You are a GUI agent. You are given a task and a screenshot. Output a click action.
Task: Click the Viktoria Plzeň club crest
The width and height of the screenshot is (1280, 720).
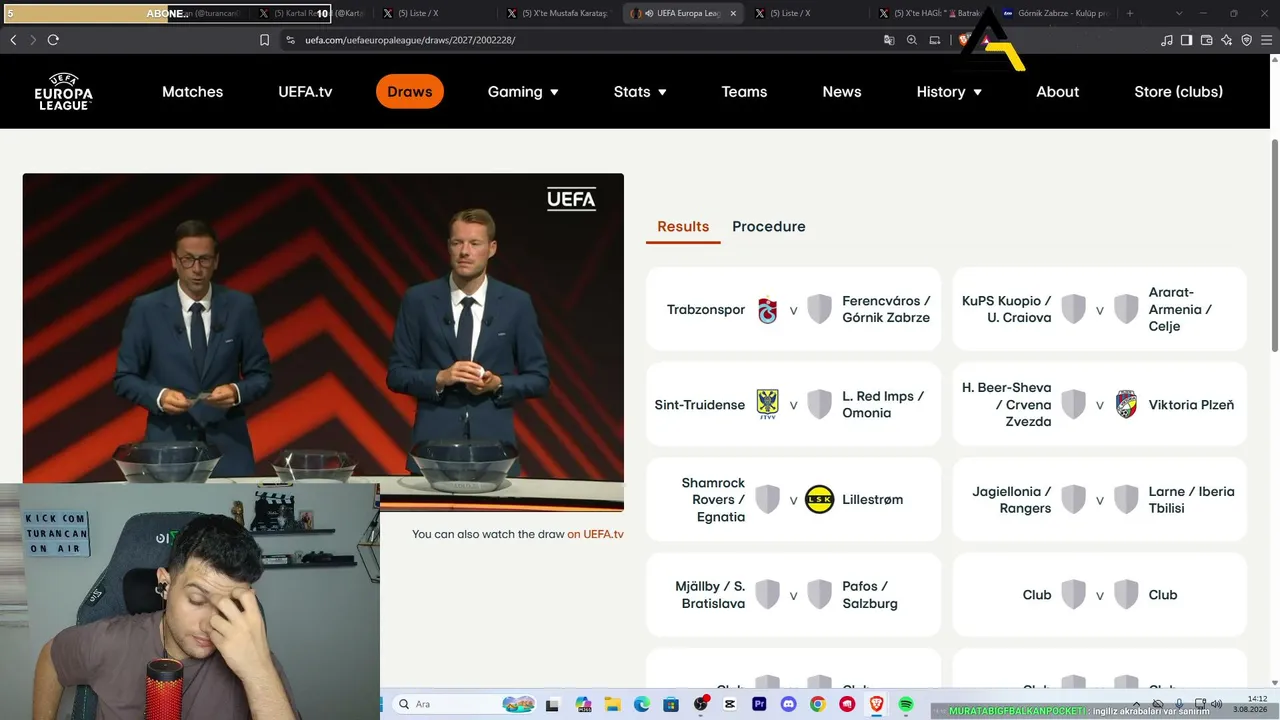click(x=1126, y=405)
